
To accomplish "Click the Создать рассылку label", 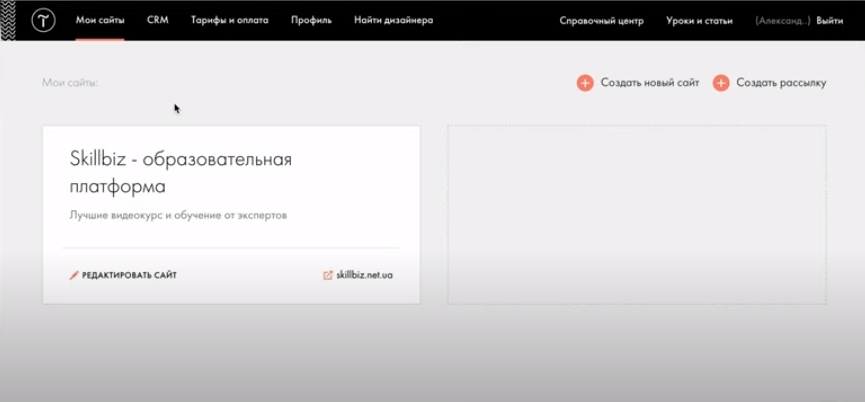I will pos(781,83).
